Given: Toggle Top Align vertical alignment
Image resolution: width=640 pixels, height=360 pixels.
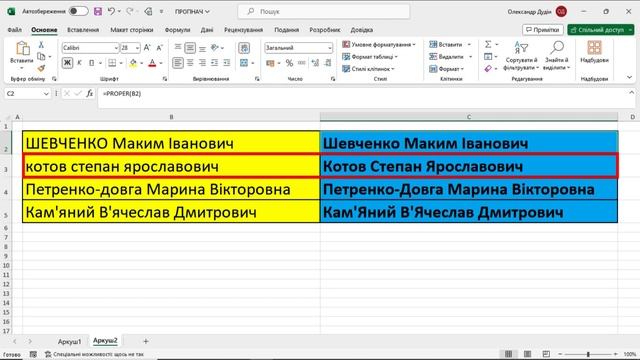Looking at the screenshot, I should pyautogui.click(x=178, y=48).
